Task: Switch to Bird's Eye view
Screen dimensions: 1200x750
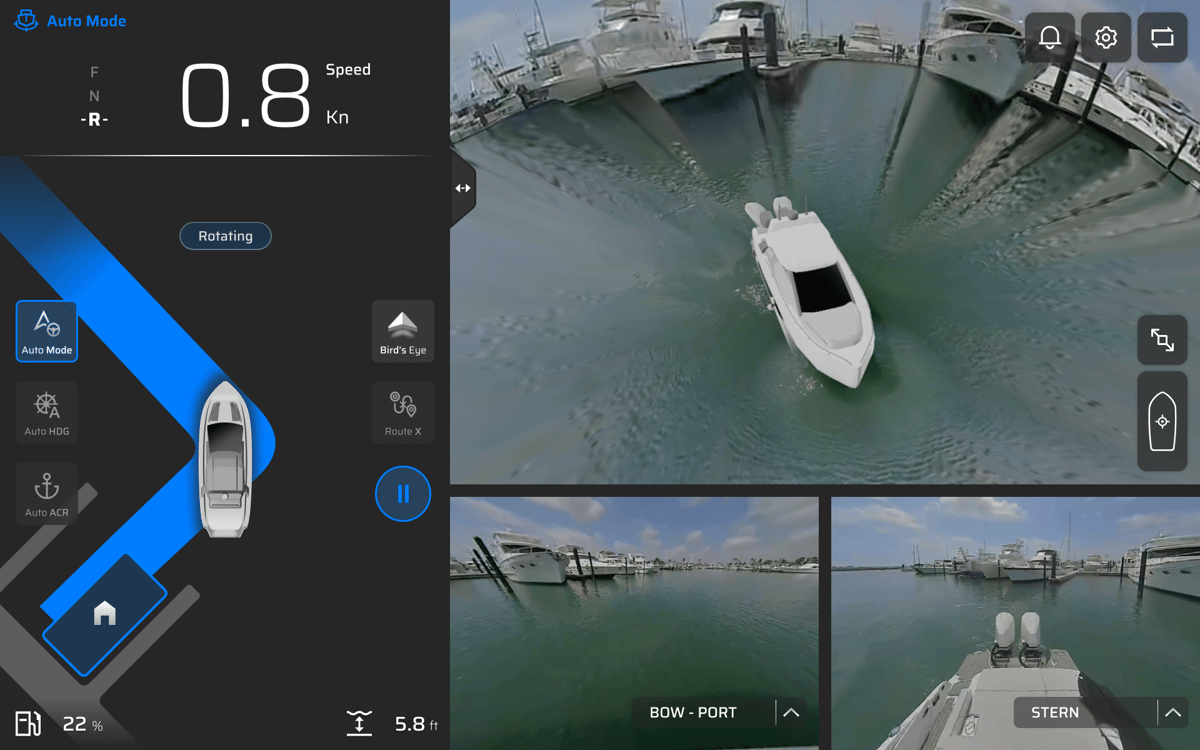Action: pyautogui.click(x=403, y=331)
